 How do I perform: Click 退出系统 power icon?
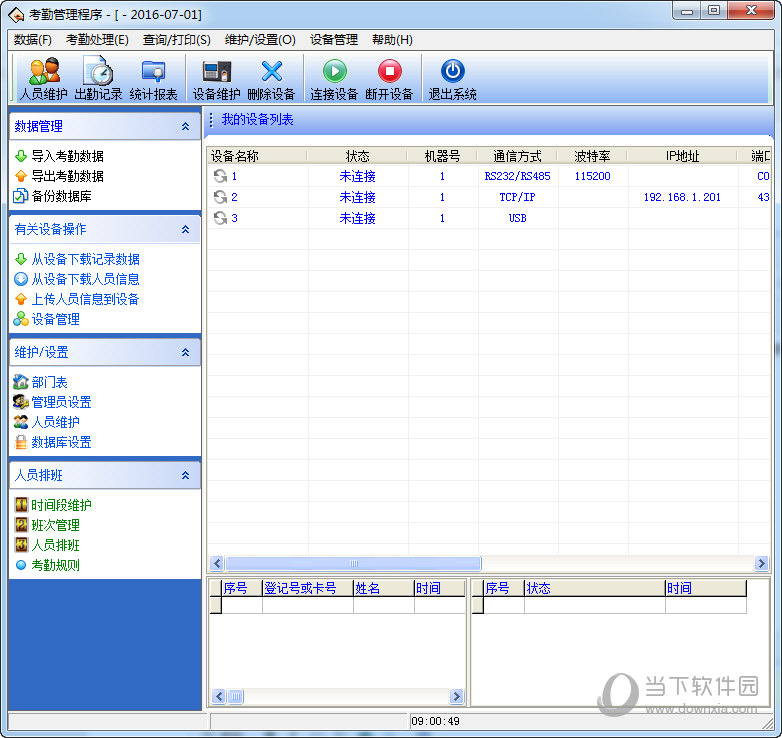pyautogui.click(x=452, y=71)
